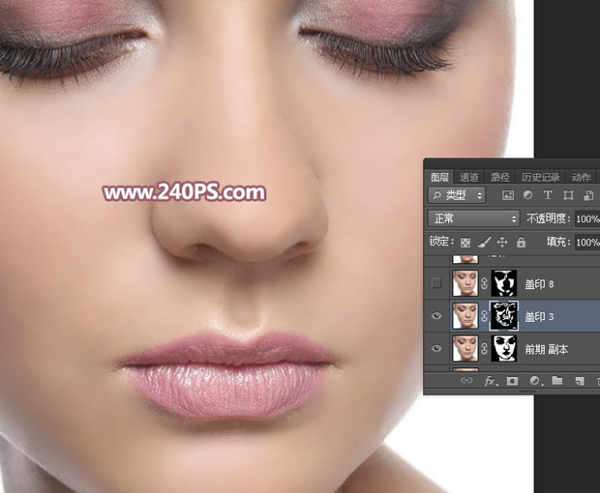This screenshot has width=600, height=493.
Task: Create new adjustment layer icon
Action: pos(535,381)
